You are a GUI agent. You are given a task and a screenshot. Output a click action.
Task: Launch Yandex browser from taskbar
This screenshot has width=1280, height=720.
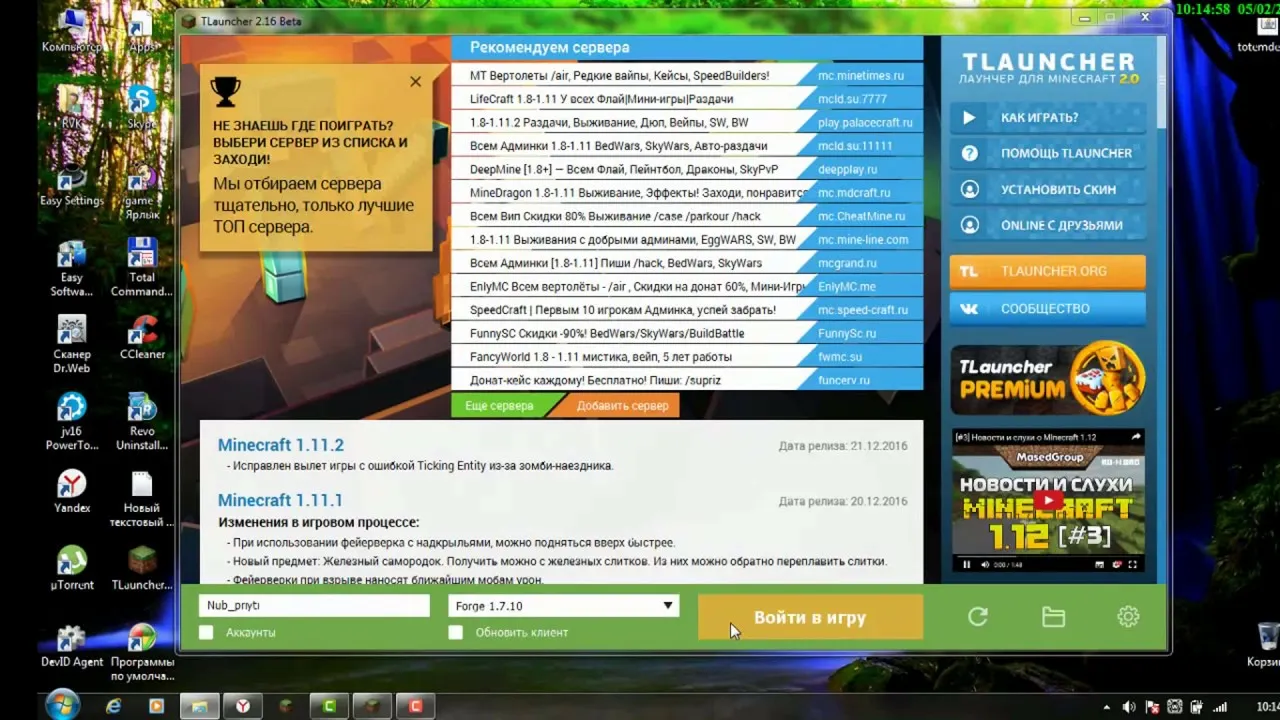243,706
